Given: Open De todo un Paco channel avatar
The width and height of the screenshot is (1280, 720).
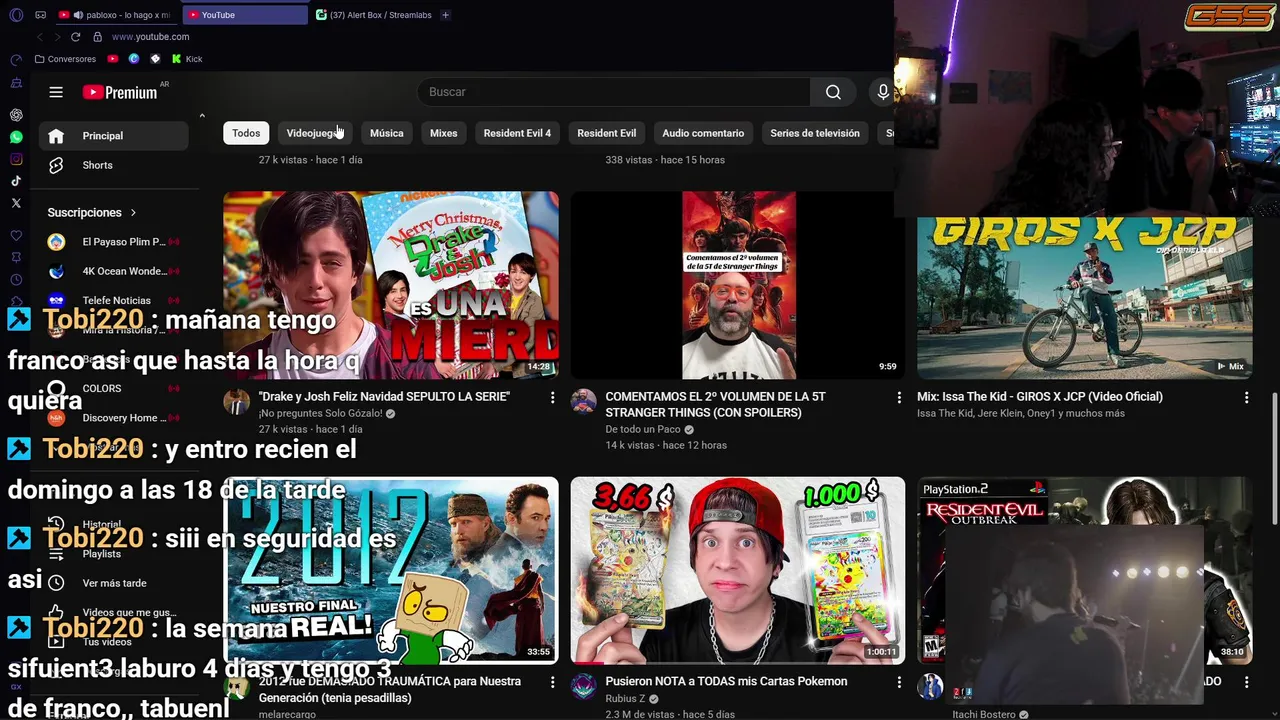Looking at the screenshot, I should [583, 401].
